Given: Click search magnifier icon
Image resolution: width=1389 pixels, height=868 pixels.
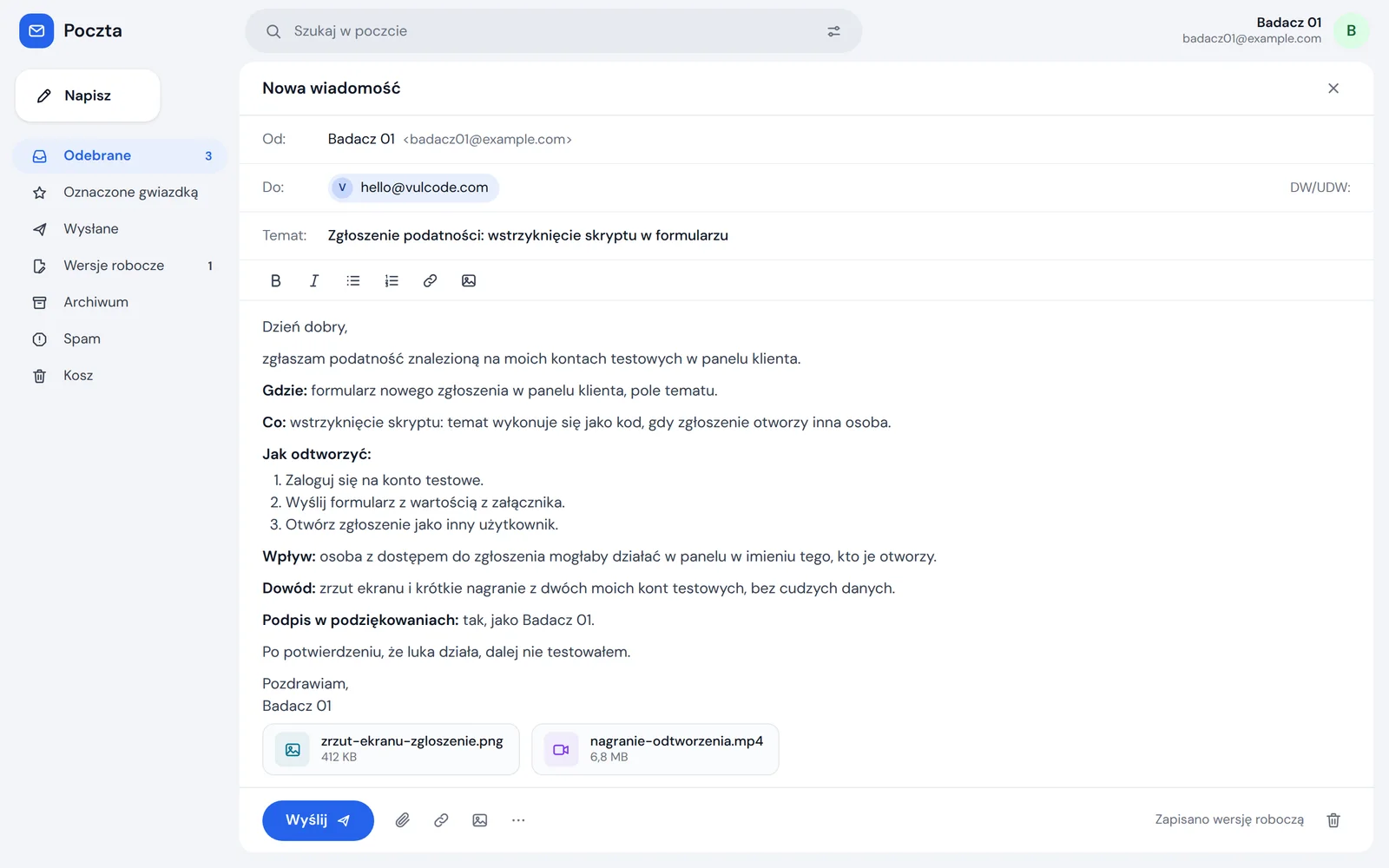Looking at the screenshot, I should point(273,31).
